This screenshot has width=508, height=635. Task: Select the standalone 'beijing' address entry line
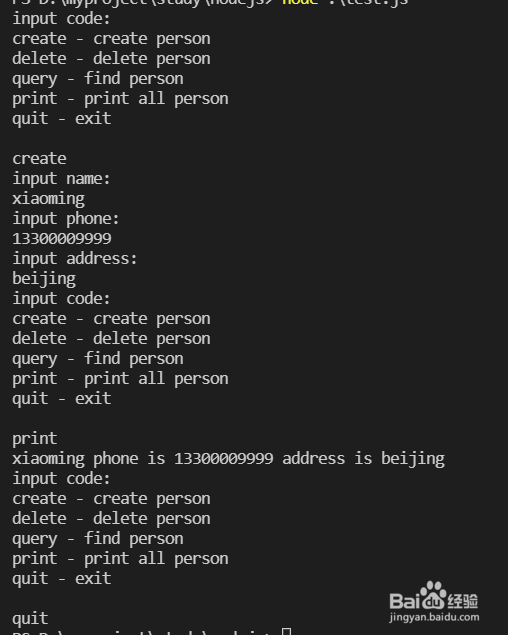click(44, 279)
